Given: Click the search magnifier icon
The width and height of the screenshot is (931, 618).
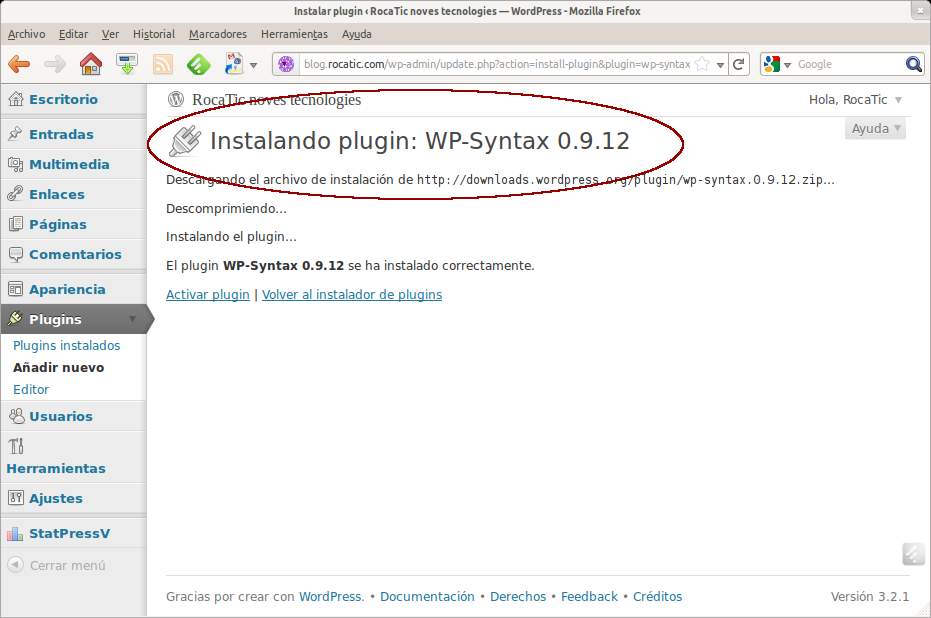Looking at the screenshot, I should point(914,64).
